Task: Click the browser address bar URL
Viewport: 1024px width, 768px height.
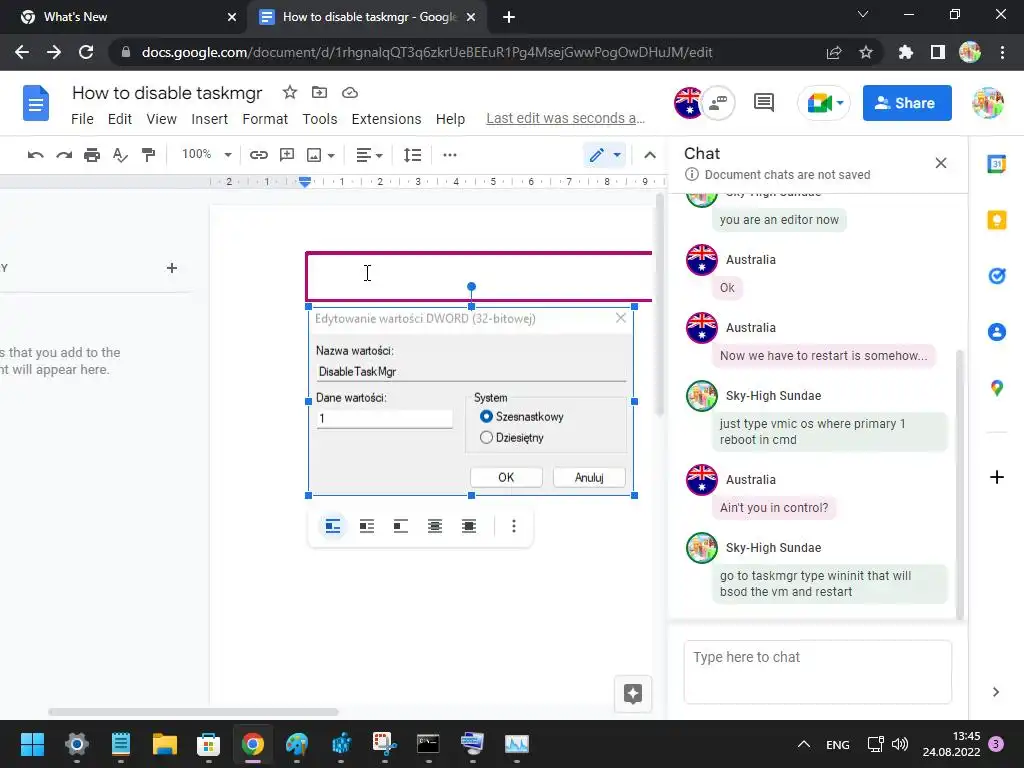Action: [x=427, y=52]
